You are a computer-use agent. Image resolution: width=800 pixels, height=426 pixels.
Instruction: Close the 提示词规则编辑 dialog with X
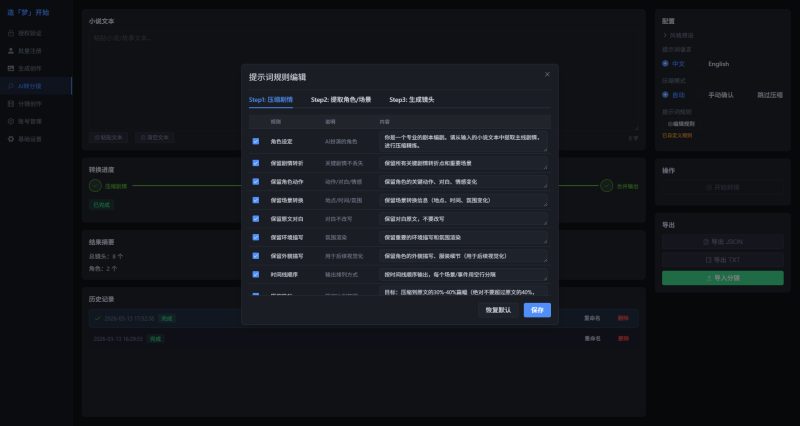tap(547, 74)
